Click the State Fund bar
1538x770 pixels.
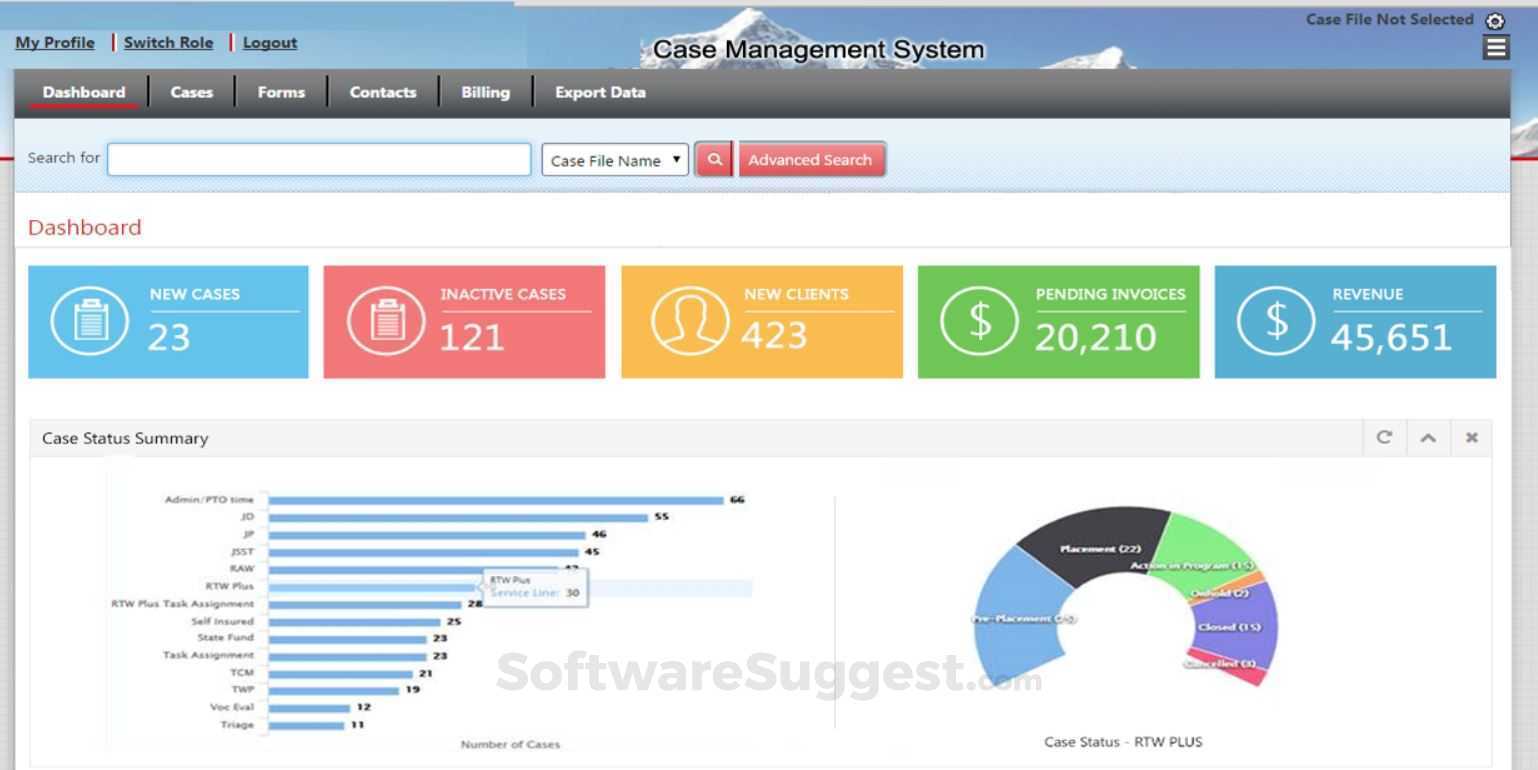click(348, 638)
